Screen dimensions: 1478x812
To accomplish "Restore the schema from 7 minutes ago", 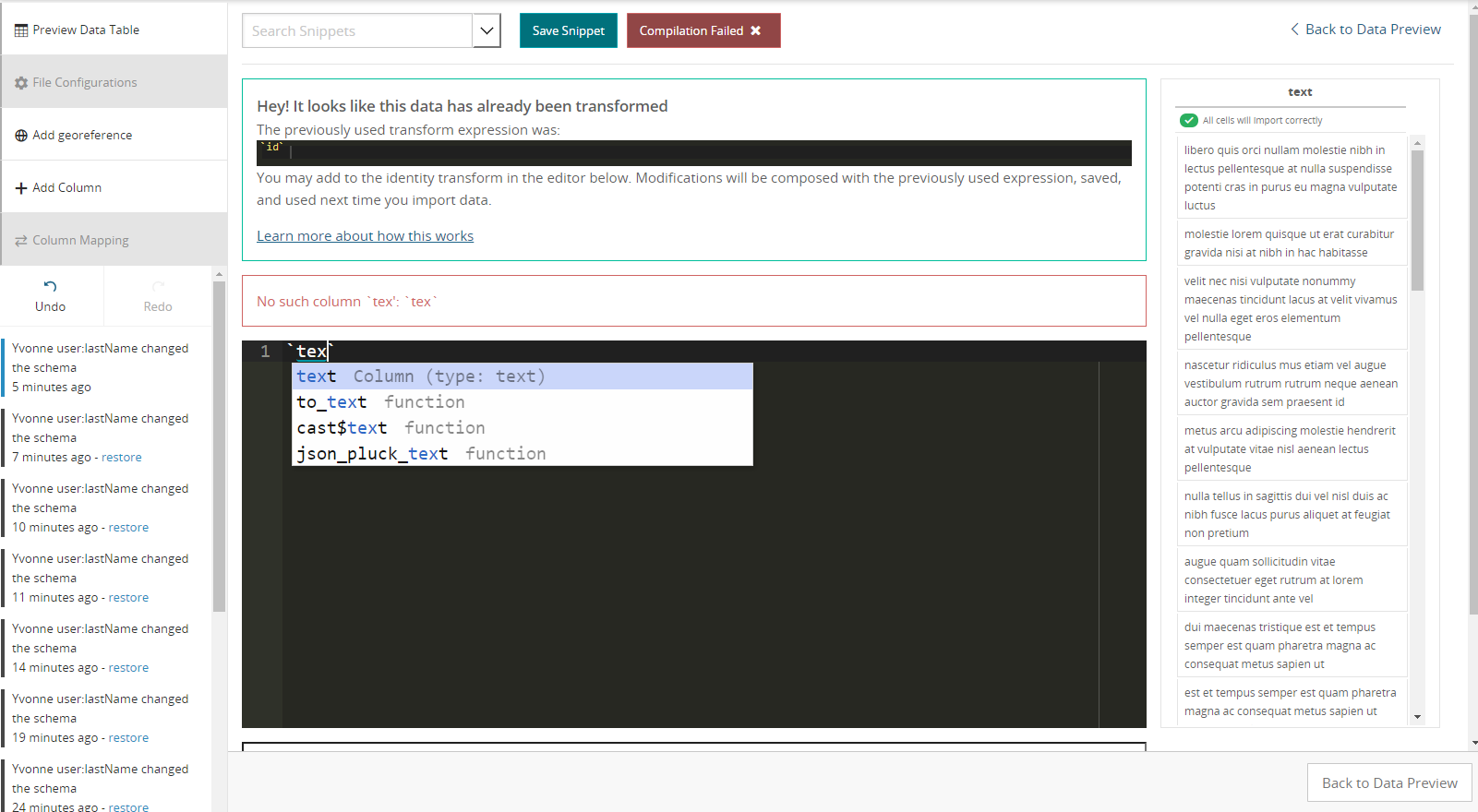I will 122,458.
